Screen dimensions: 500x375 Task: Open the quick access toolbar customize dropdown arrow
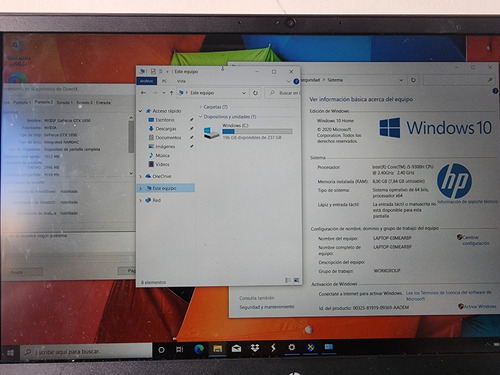coord(167,72)
